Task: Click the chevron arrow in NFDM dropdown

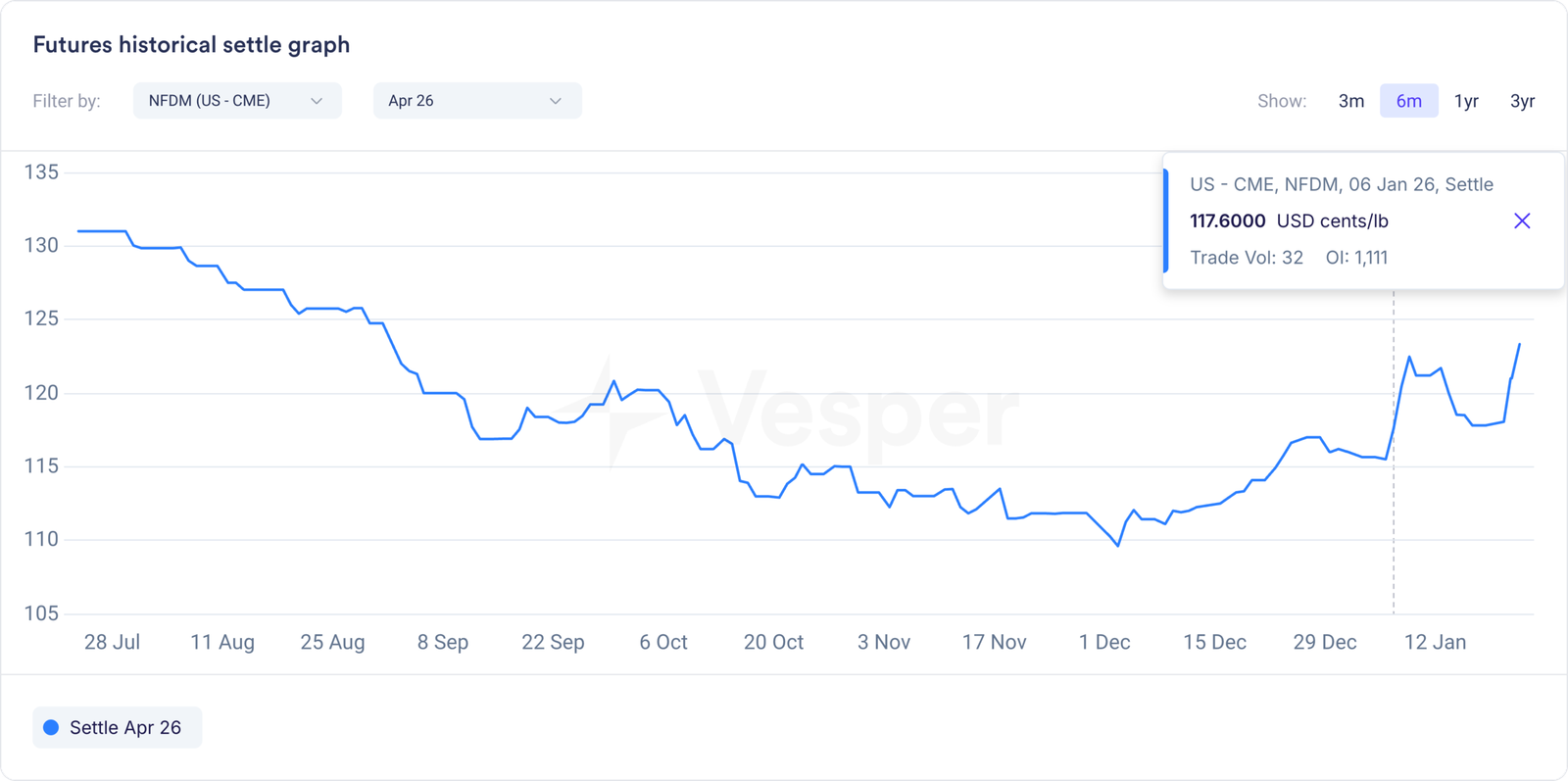Action: (x=317, y=101)
